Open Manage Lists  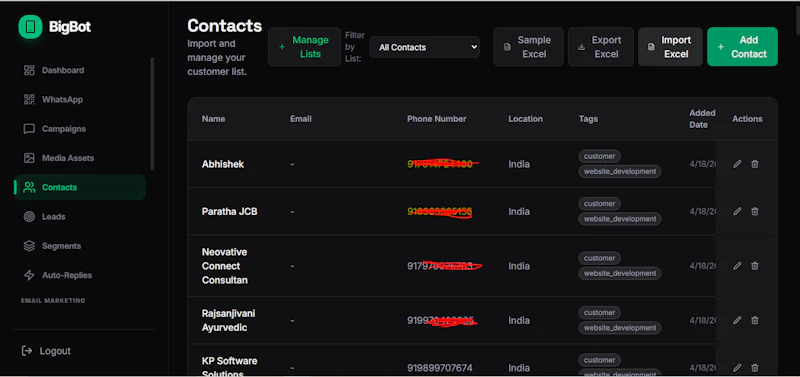[x=304, y=47]
